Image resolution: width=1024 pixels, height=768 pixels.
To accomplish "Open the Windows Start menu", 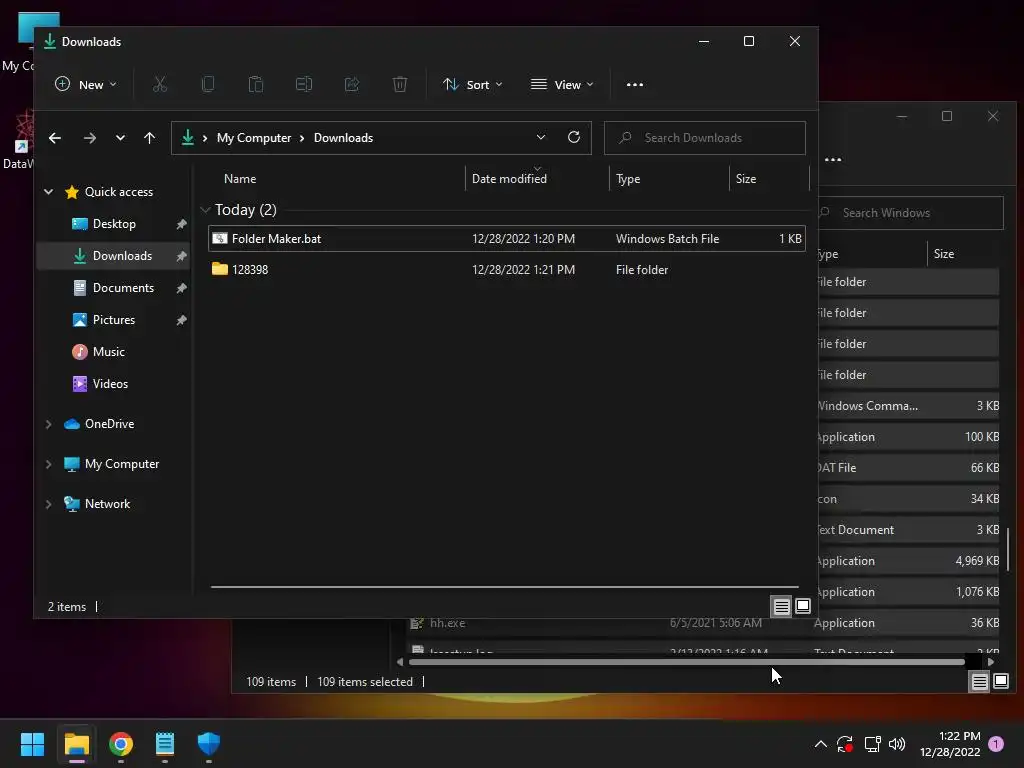I will pyautogui.click(x=32, y=744).
